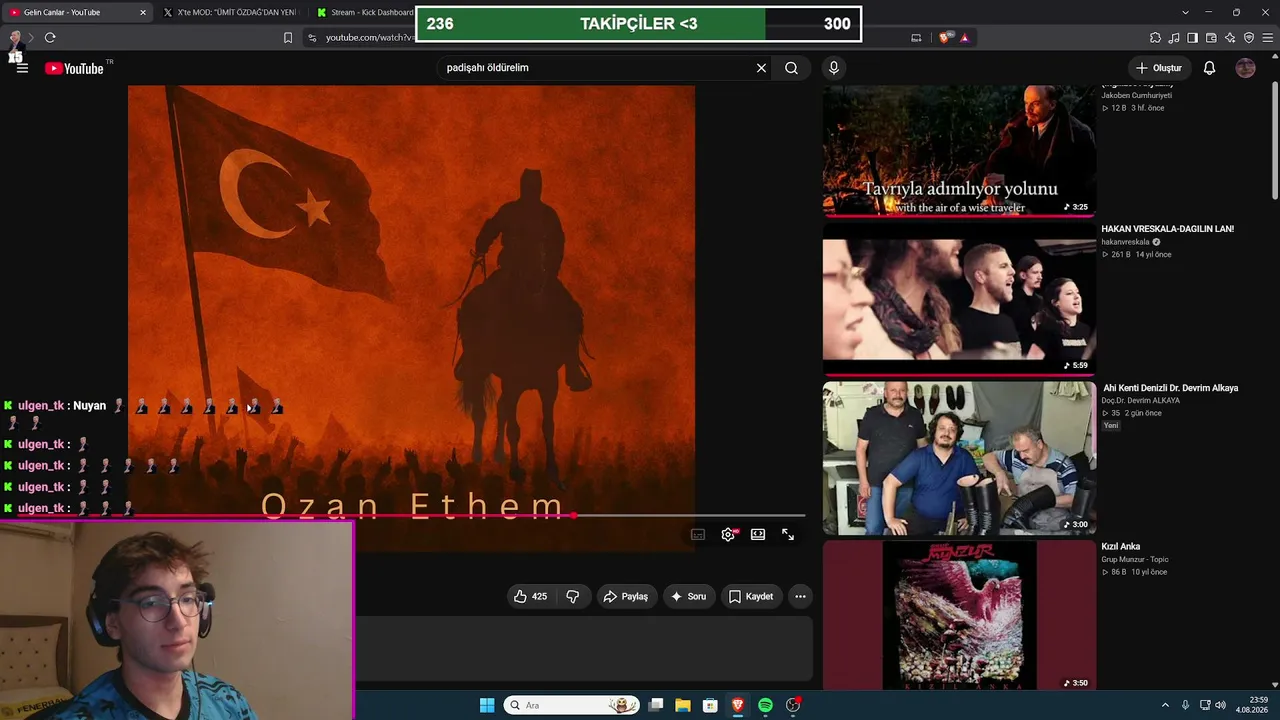Image resolution: width=1280 pixels, height=720 pixels.
Task: Open the tray microphone indicator
Action: click(1185, 705)
